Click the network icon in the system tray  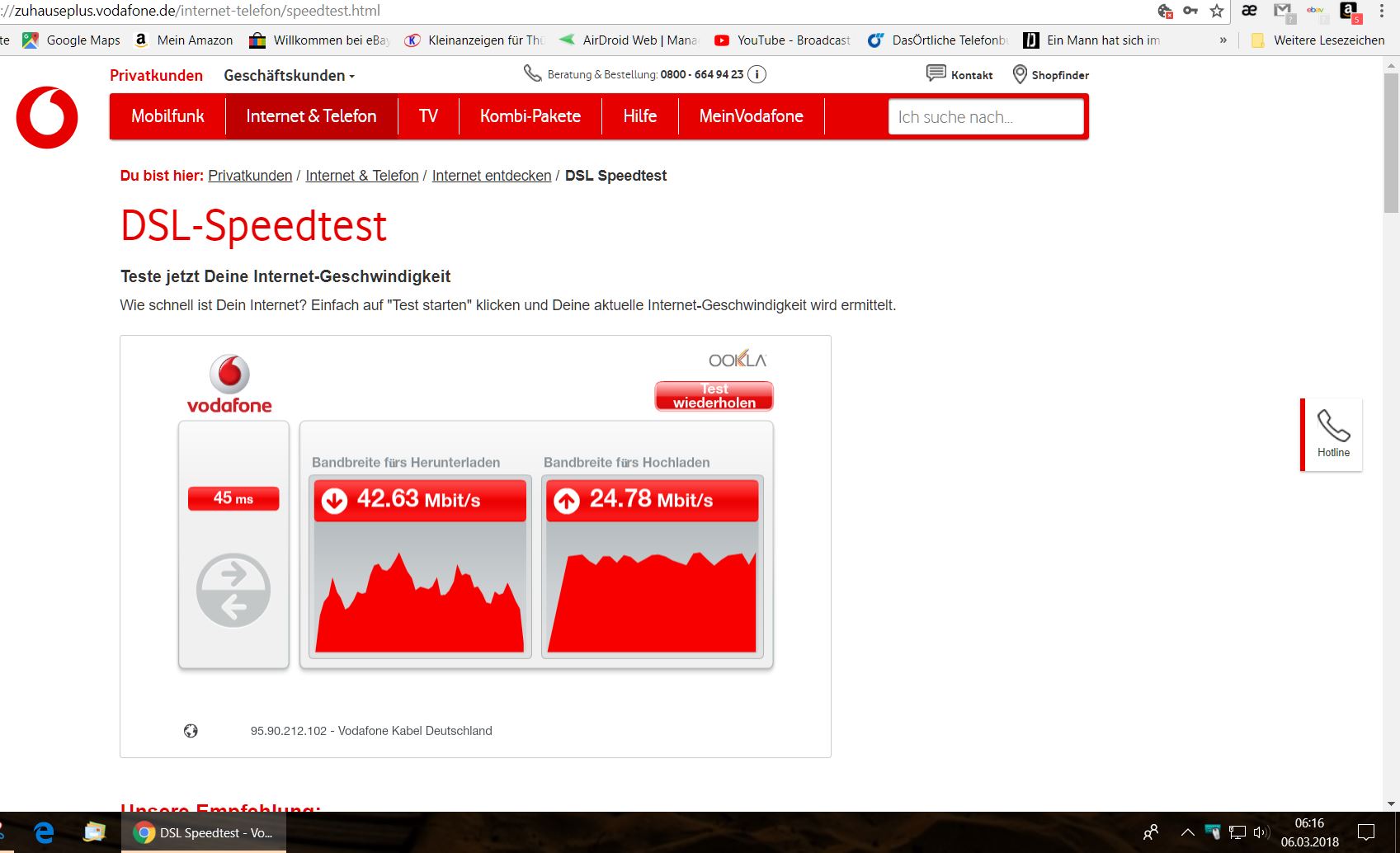coord(1237,832)
